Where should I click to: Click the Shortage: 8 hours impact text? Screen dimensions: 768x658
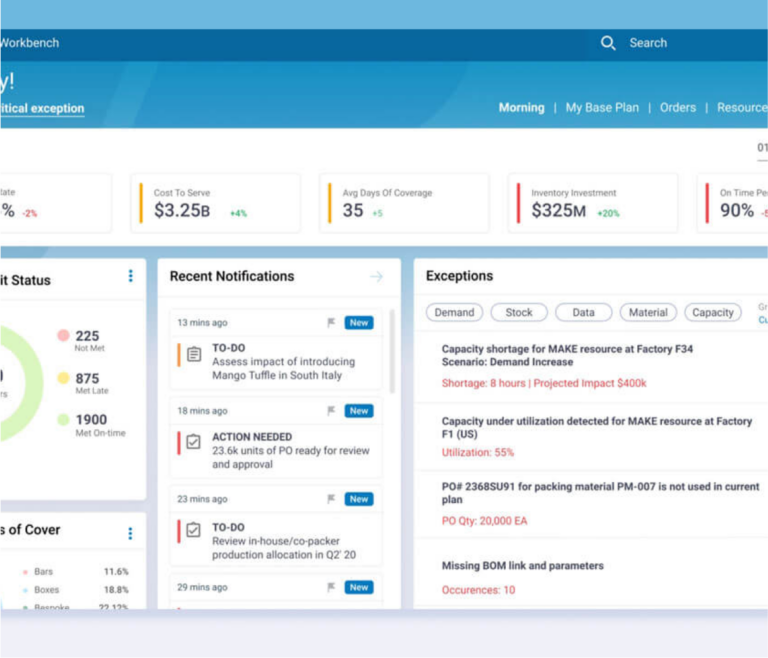[x=544, y=383]
